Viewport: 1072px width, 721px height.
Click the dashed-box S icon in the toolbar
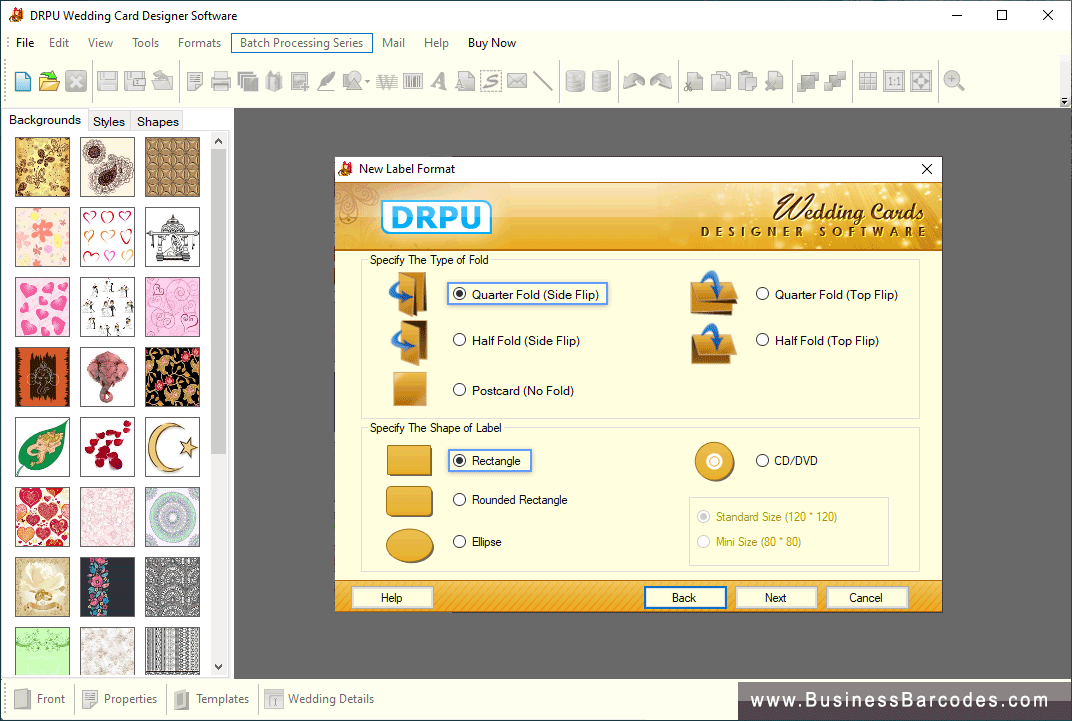click(491, 81)
